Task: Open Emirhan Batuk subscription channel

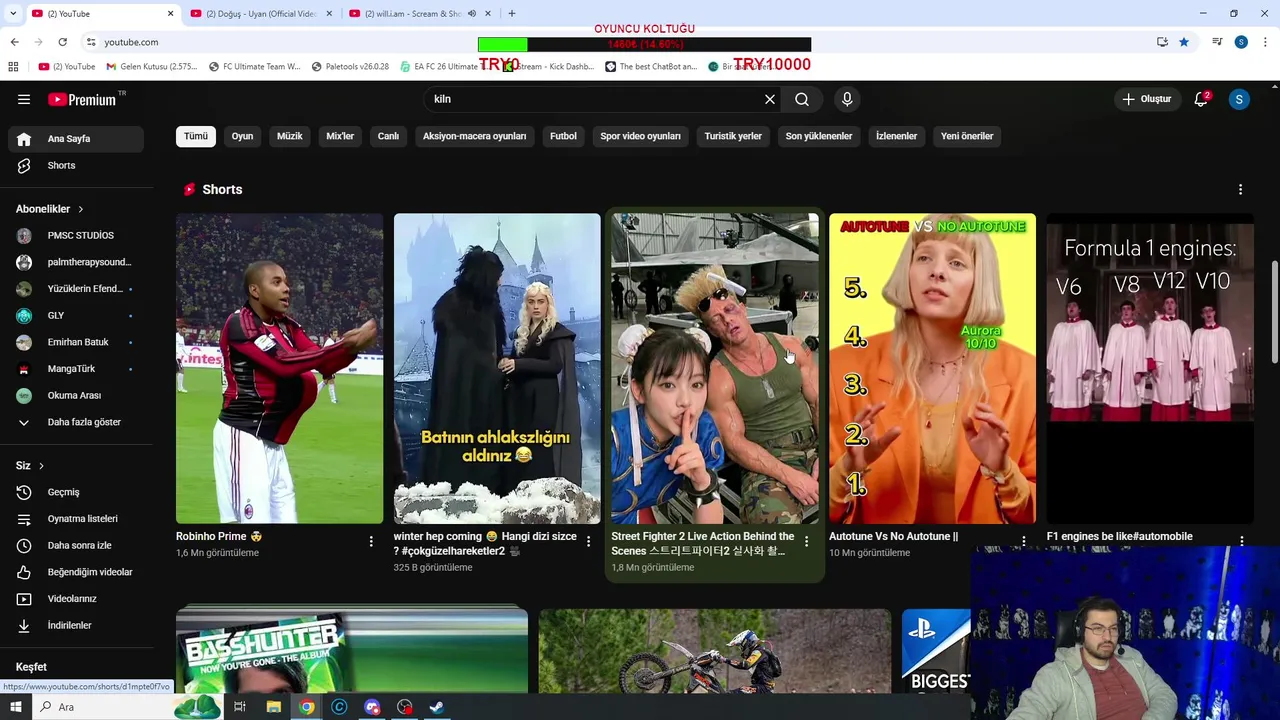Action: (x=76, y=342)
